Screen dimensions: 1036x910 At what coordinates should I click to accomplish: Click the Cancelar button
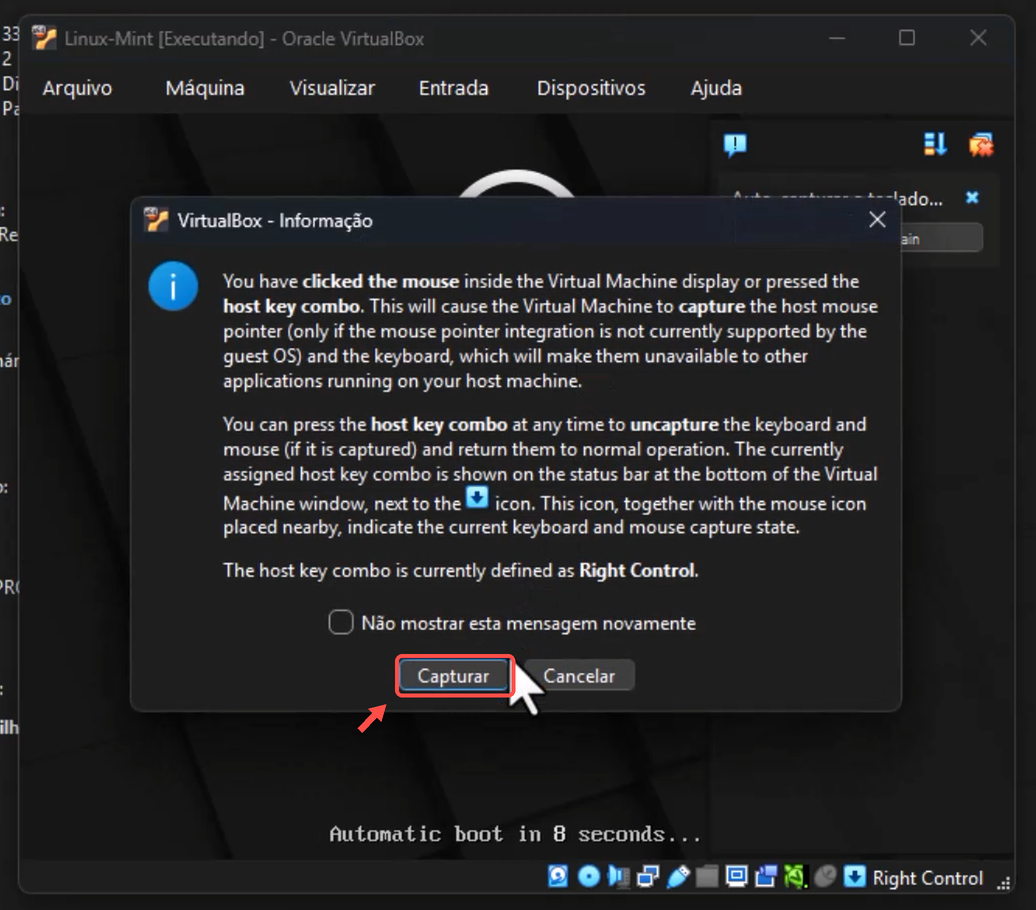pyautogui.click(x=579, y=675)
